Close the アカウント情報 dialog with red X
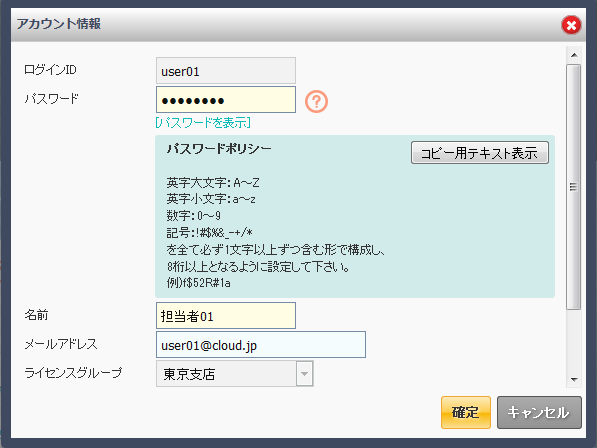Viewport: 597px width, 448px height. click(571, 25)
